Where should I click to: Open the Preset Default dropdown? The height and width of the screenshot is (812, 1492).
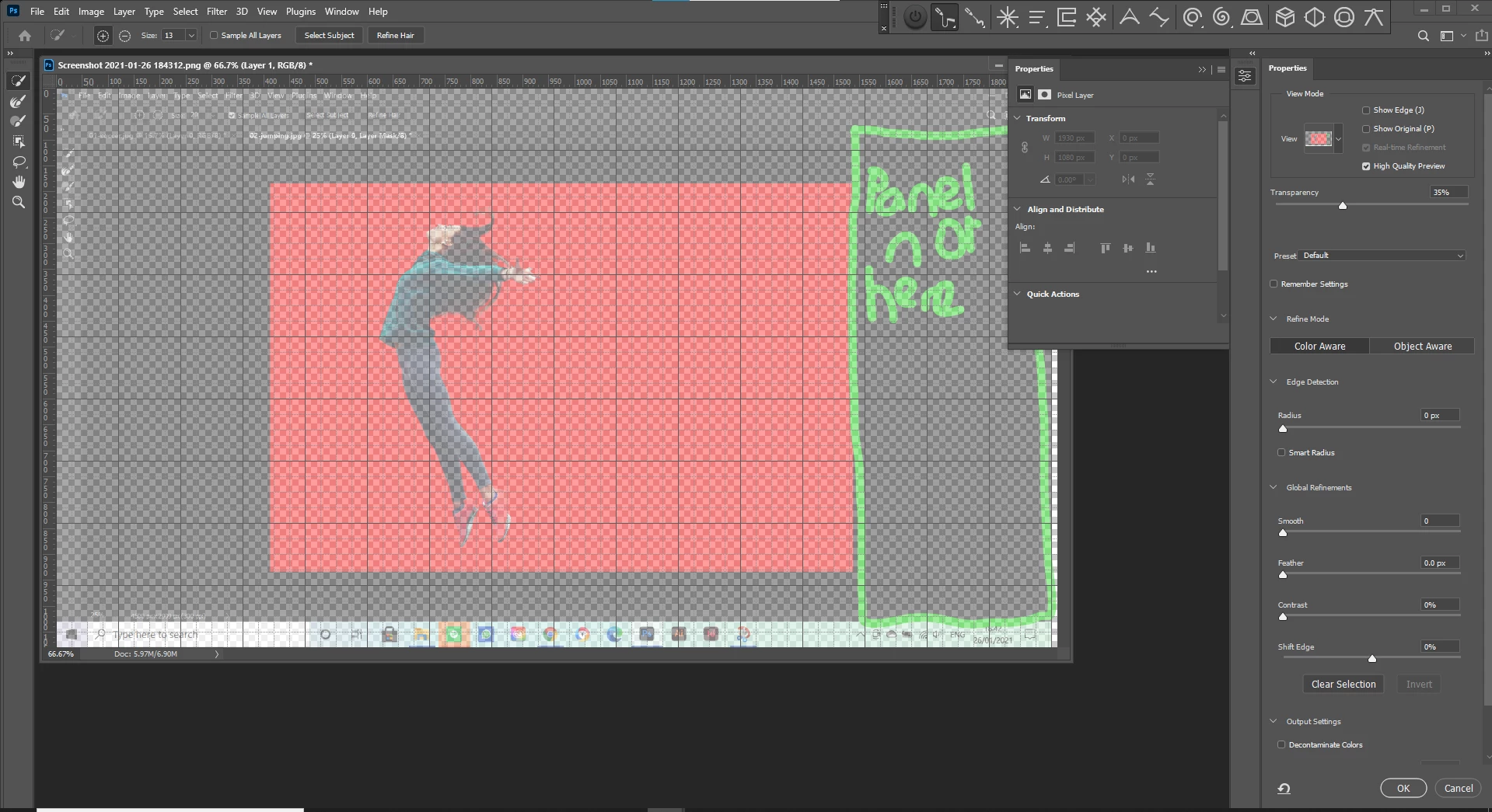click(1382, 256)
